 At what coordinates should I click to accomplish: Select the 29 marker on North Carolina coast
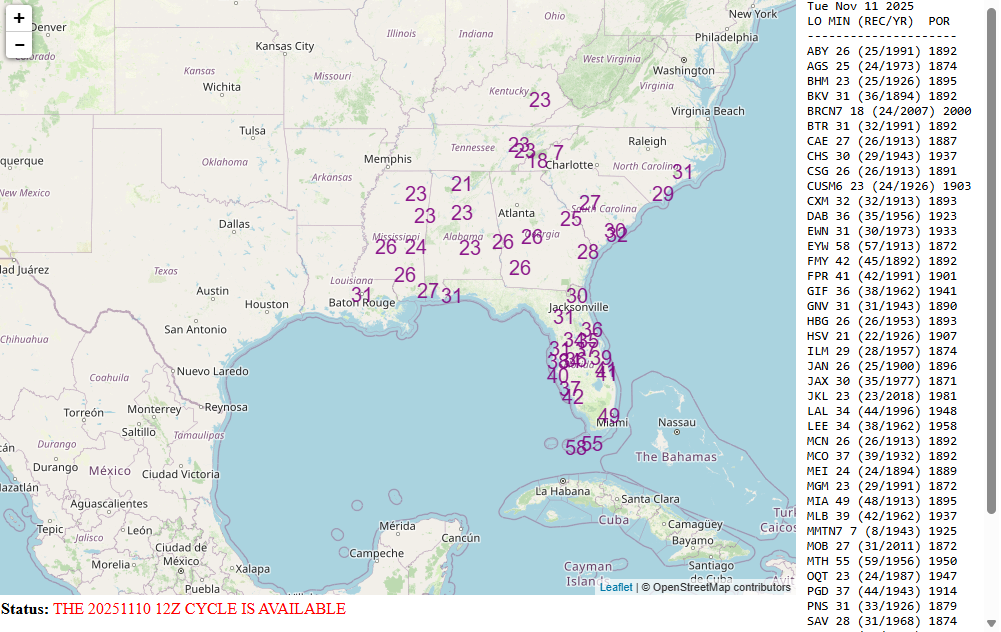point(663,194)
